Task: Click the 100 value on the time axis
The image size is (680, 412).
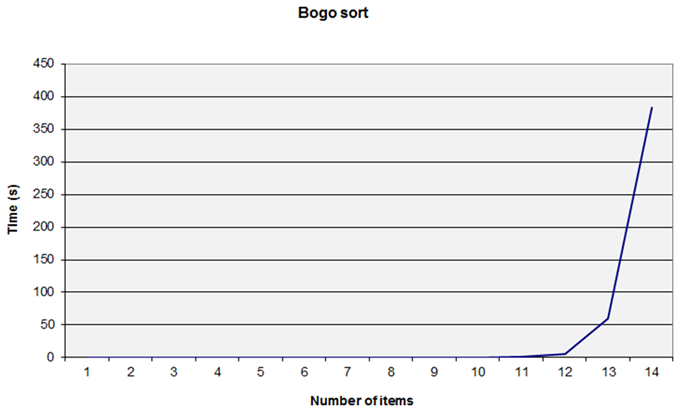Action: click(x=43, y=292)
